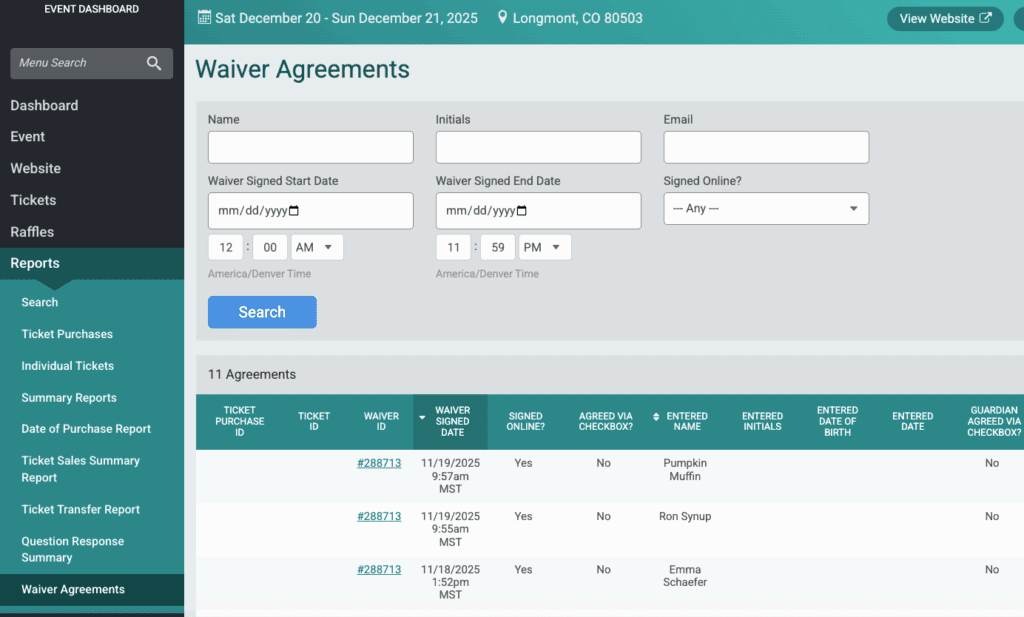Click sort arrows on Entered Name column
Screen dimensions: 1024x617
[x=656, y=417]
